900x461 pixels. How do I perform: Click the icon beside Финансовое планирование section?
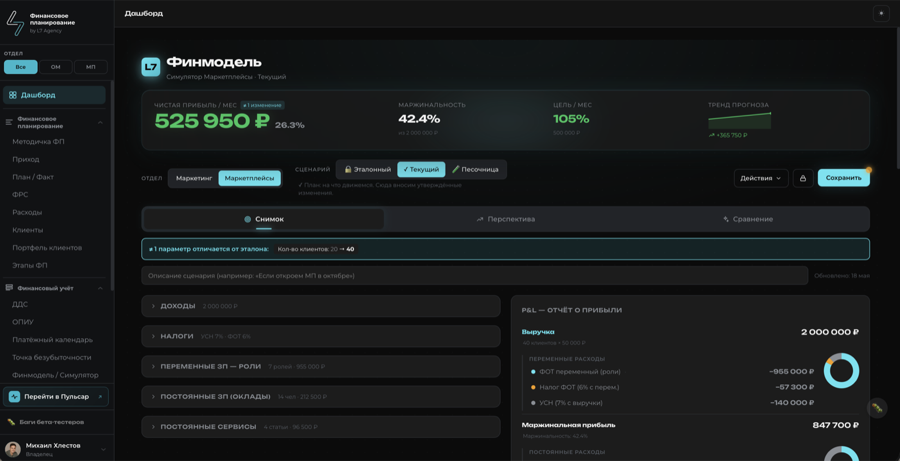[x=9, y=122]
